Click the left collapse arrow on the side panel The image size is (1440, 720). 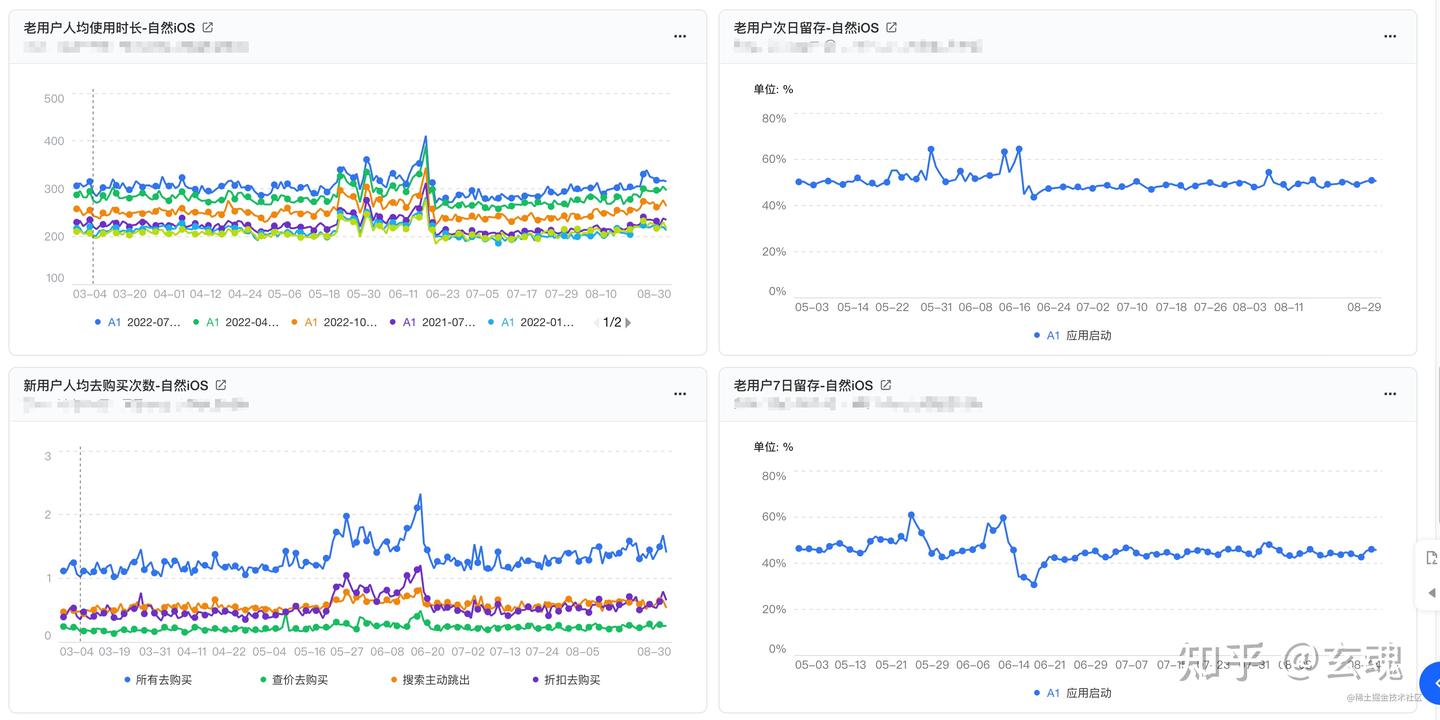click(1431, 592)
